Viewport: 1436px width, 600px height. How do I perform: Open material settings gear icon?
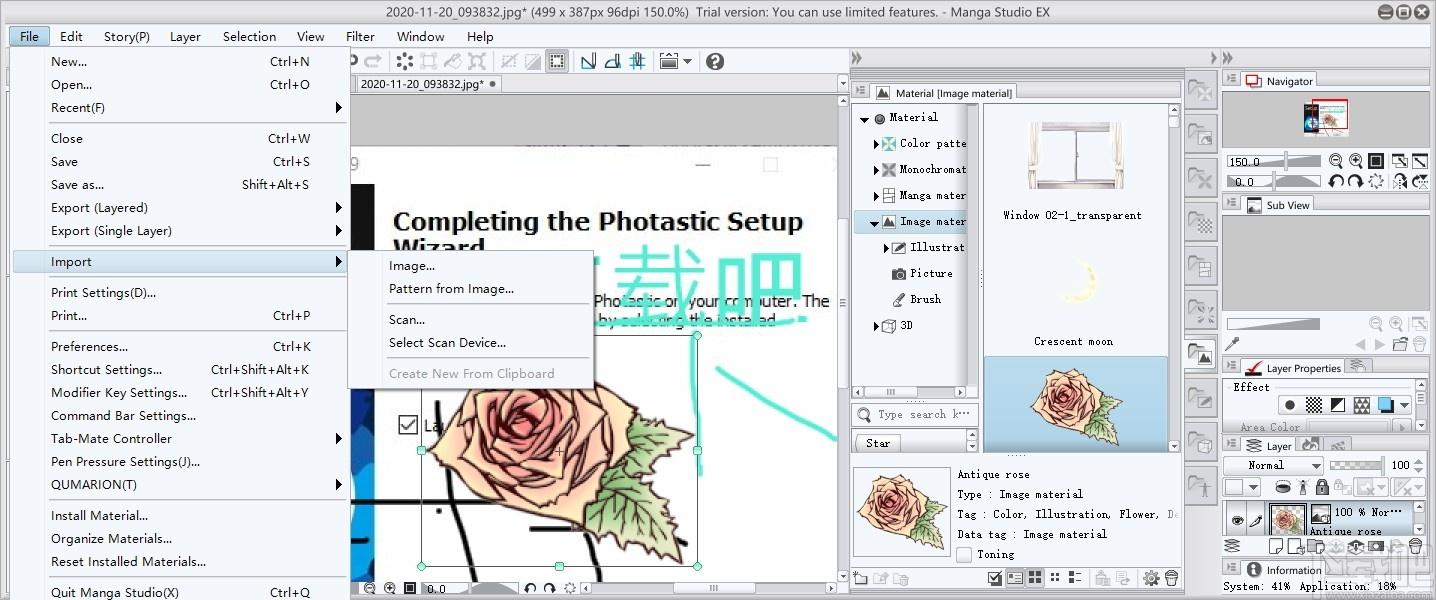[1151, 578]
